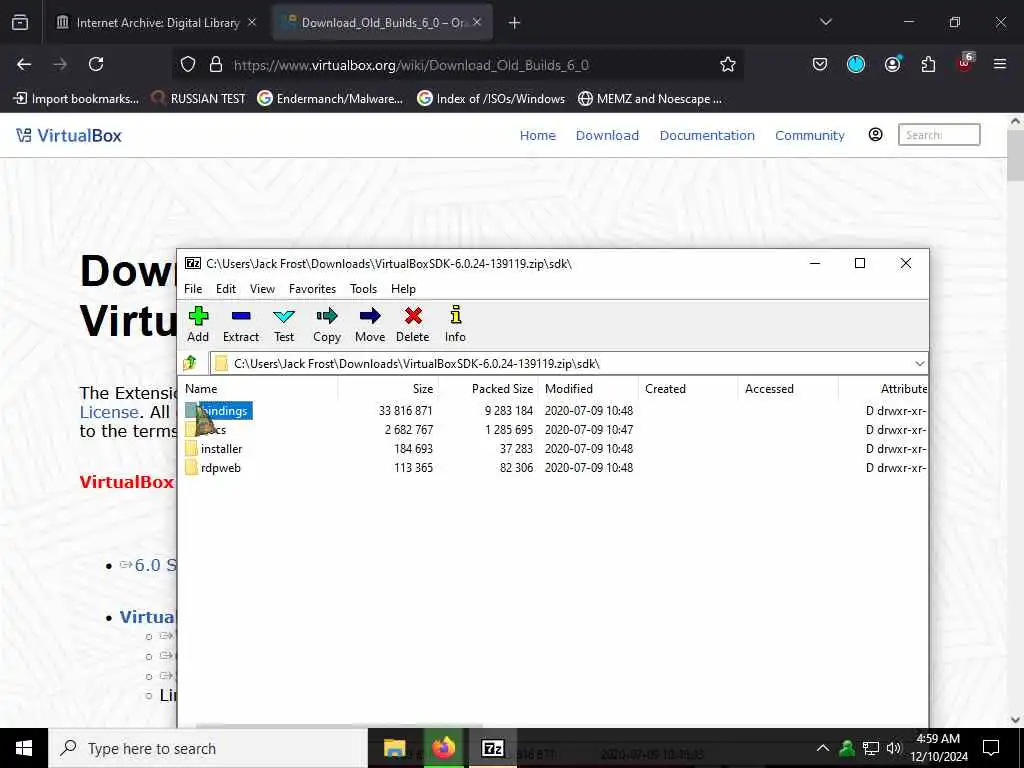Click VirtualBox Community nav link

[x=809, y=135]
